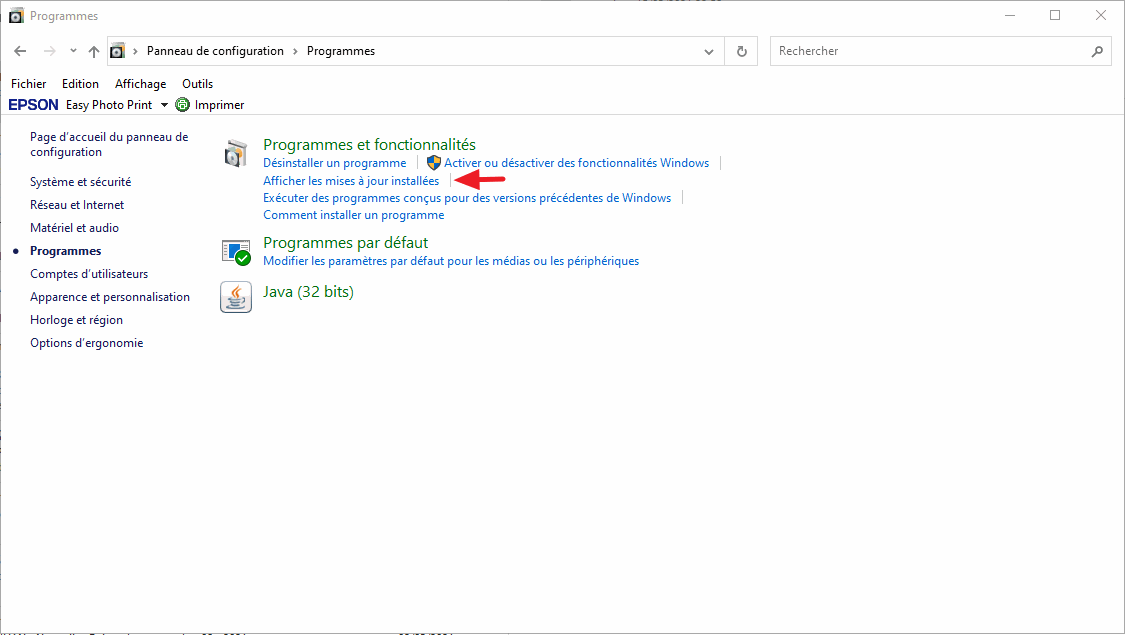Viewport: 1125px width, 635px height.
Task: Open the recent locations dropdown arrow
Action: (x=73, y=51)
